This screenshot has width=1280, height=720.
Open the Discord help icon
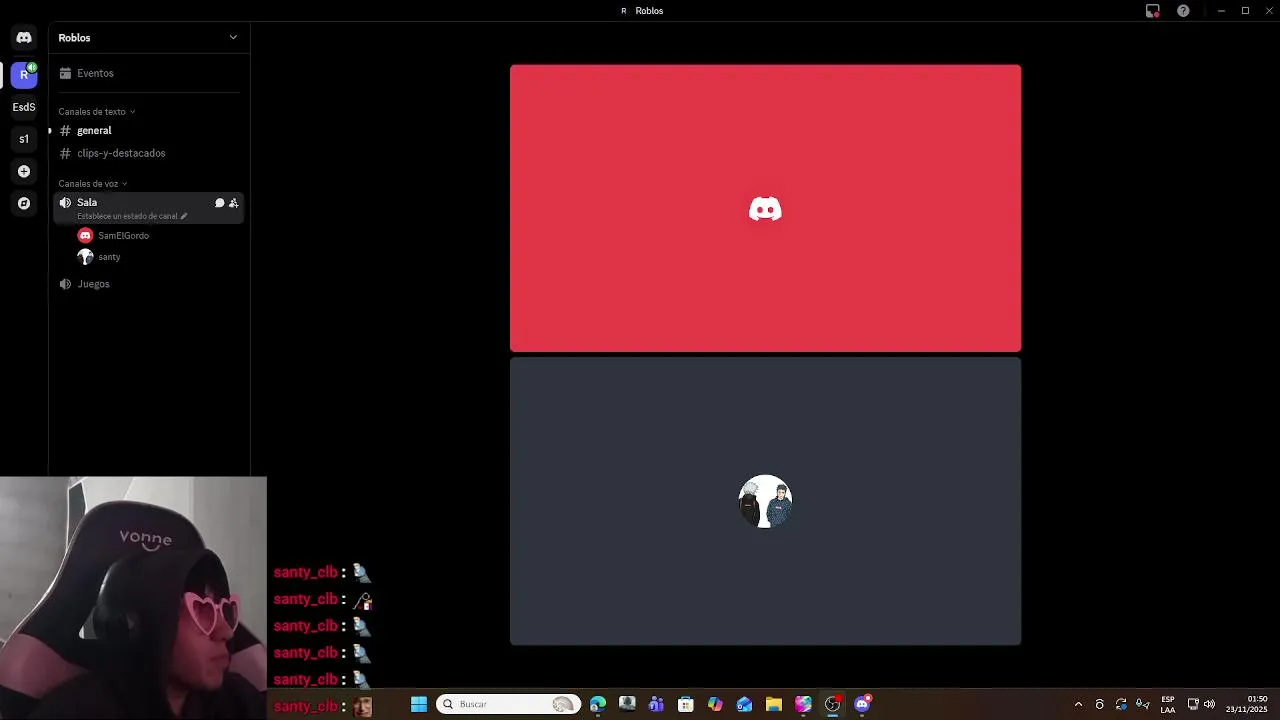[1183, 11]
